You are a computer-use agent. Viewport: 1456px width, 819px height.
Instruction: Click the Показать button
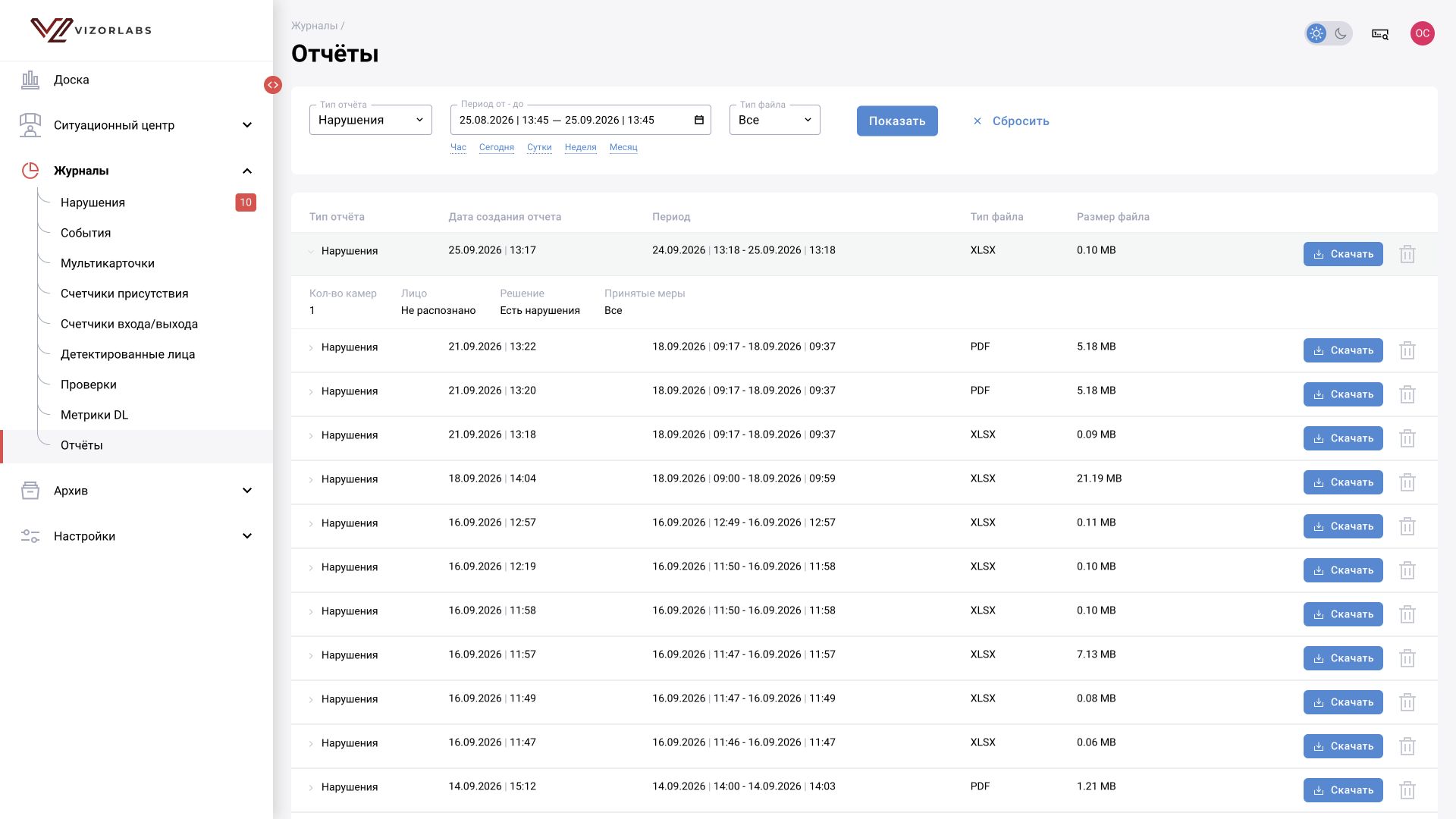(x=897, y=121)
